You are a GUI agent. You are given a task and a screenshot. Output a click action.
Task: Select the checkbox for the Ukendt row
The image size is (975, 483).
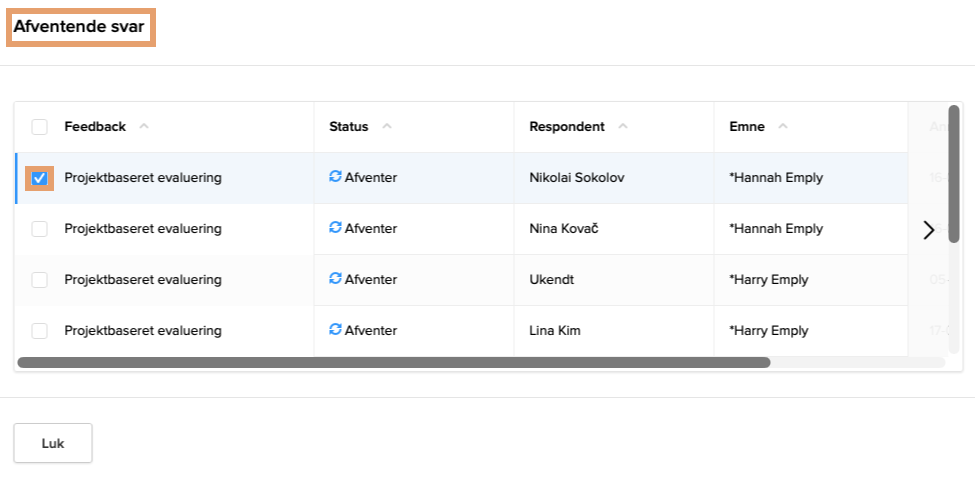40,280
